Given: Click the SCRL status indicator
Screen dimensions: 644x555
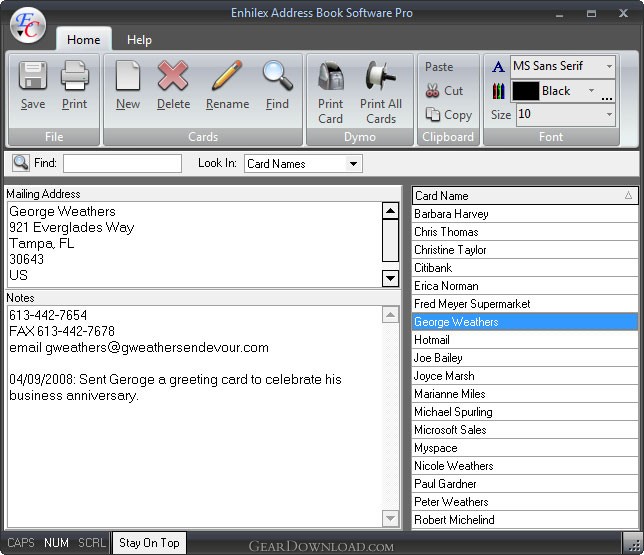Looking at the screenshot, I should coord(92,543).
